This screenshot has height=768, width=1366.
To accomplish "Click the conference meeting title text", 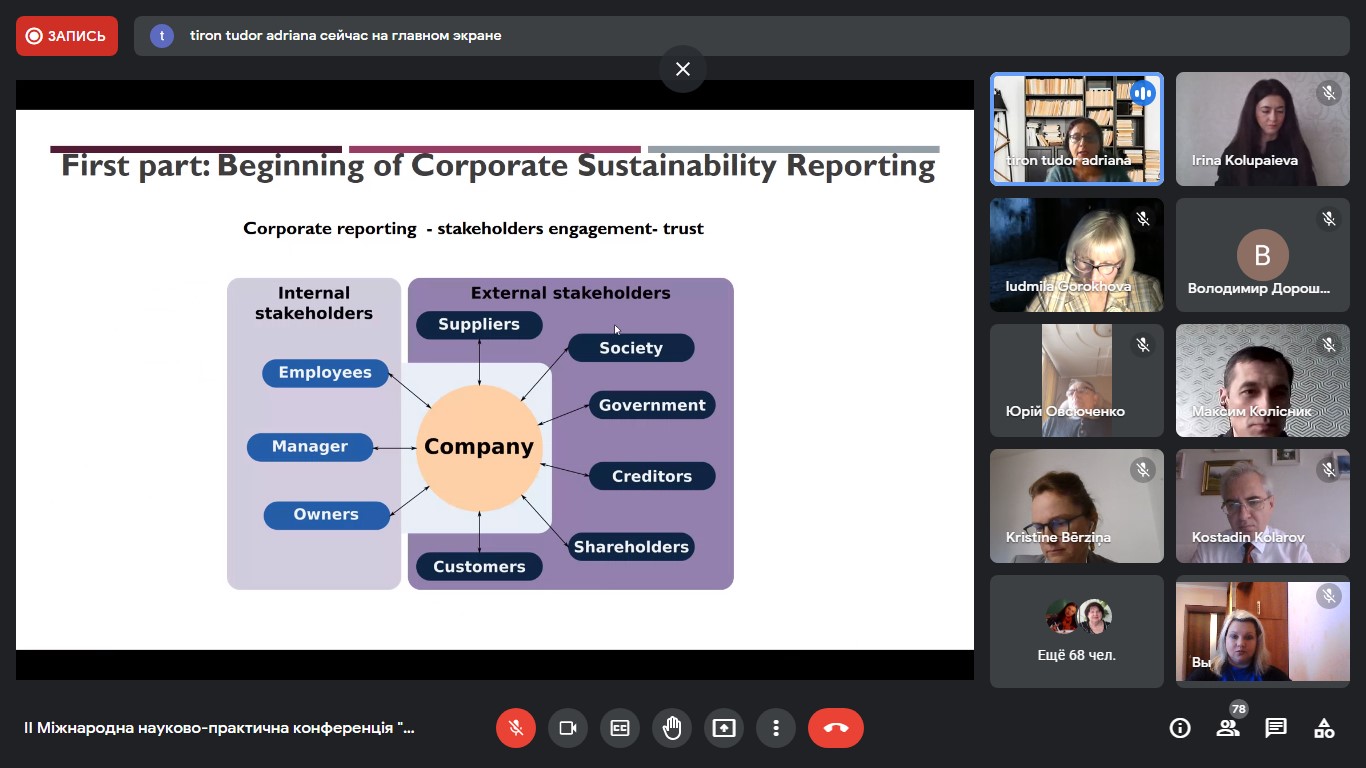I will point(219,728).
